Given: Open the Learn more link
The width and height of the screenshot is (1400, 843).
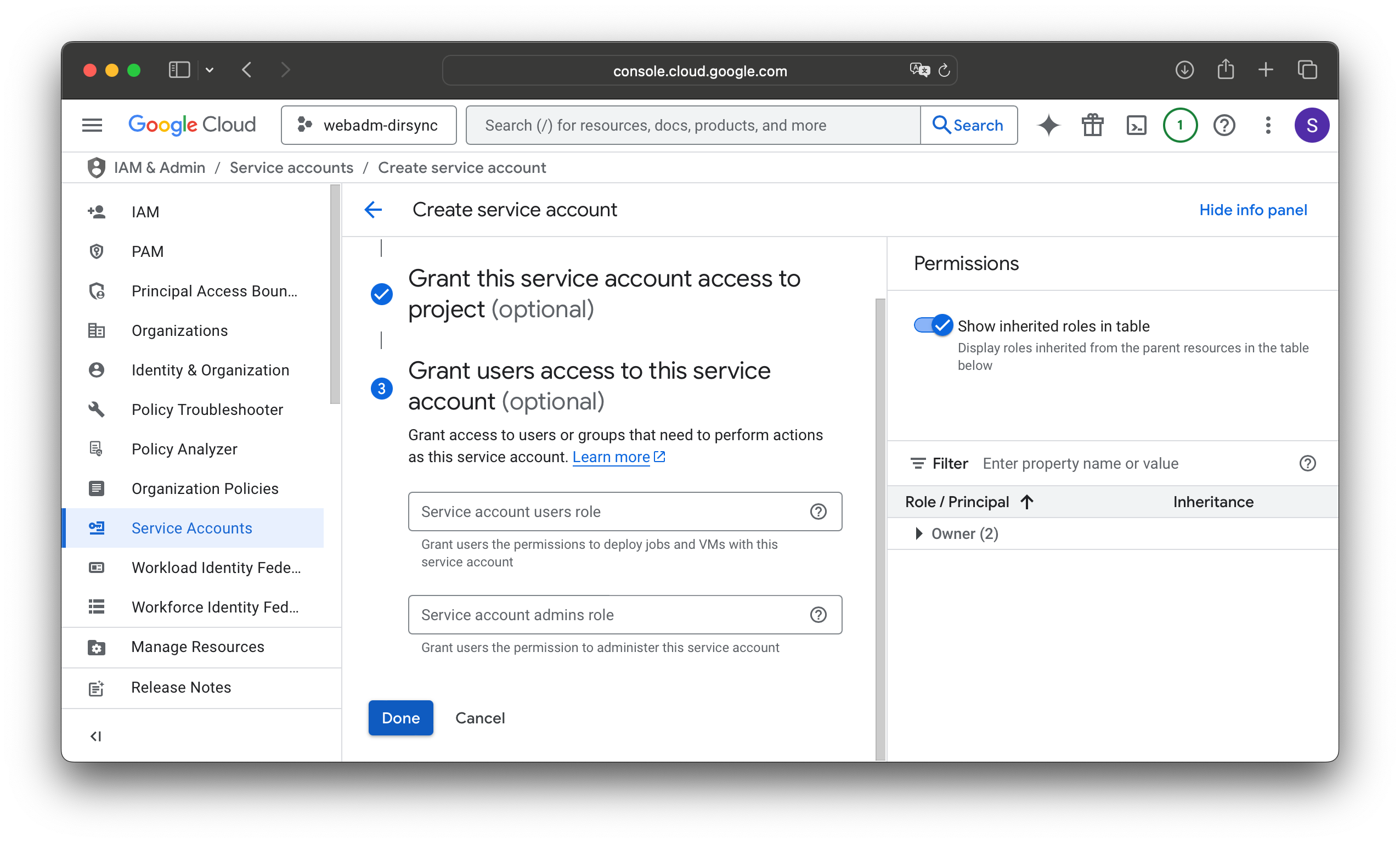Looking at the screenshot, I should pos(611,457).
